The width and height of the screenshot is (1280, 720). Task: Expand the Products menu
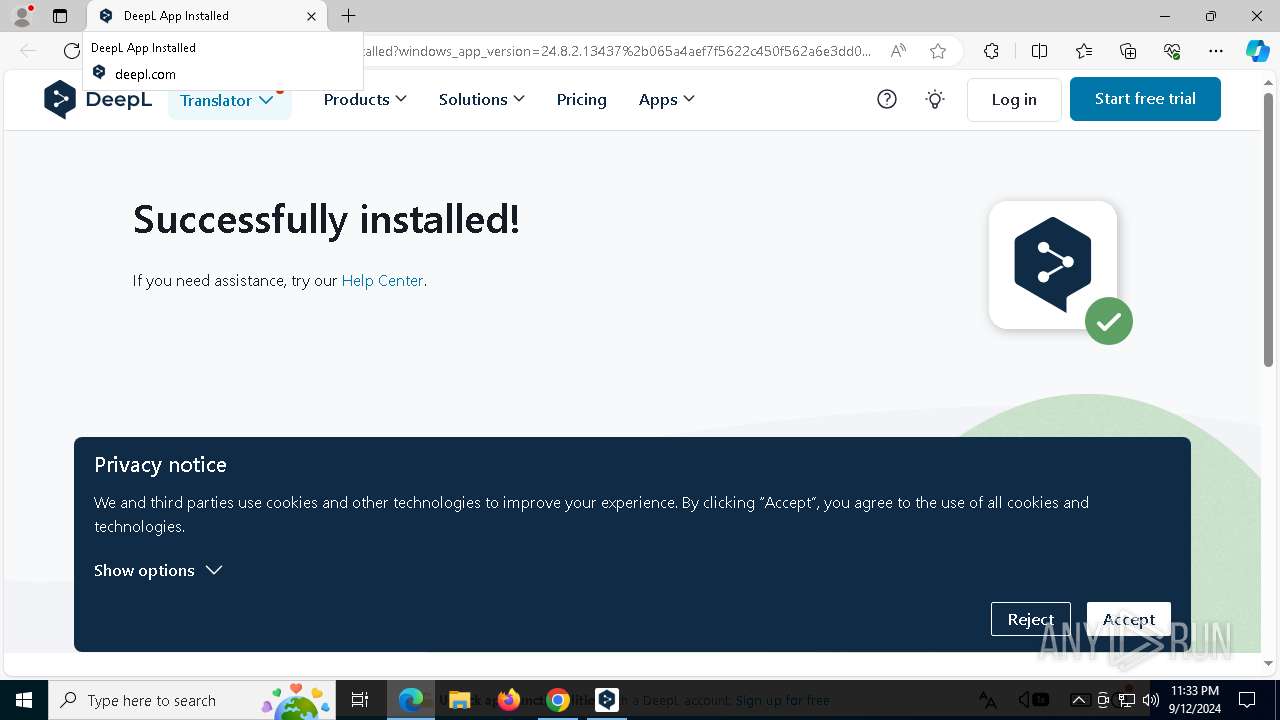tap(365, 99)
